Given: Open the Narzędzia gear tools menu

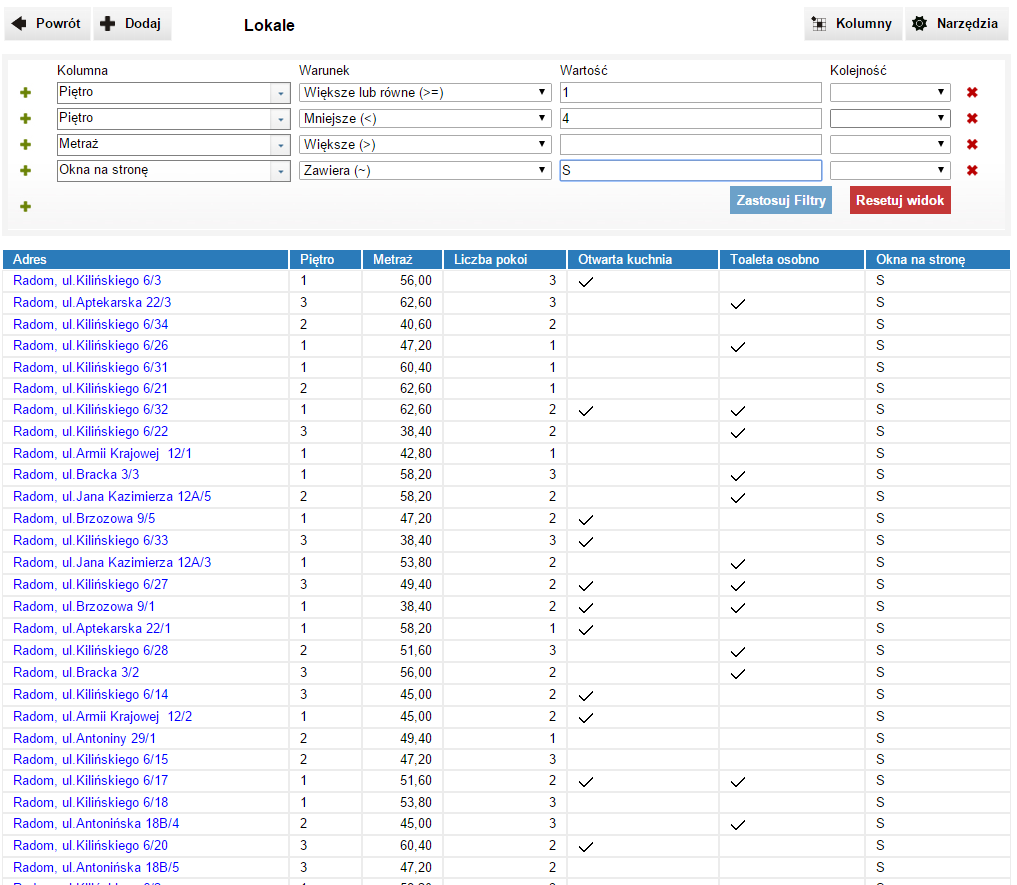Looking at the screenshot, I should [x=957, y=24].
